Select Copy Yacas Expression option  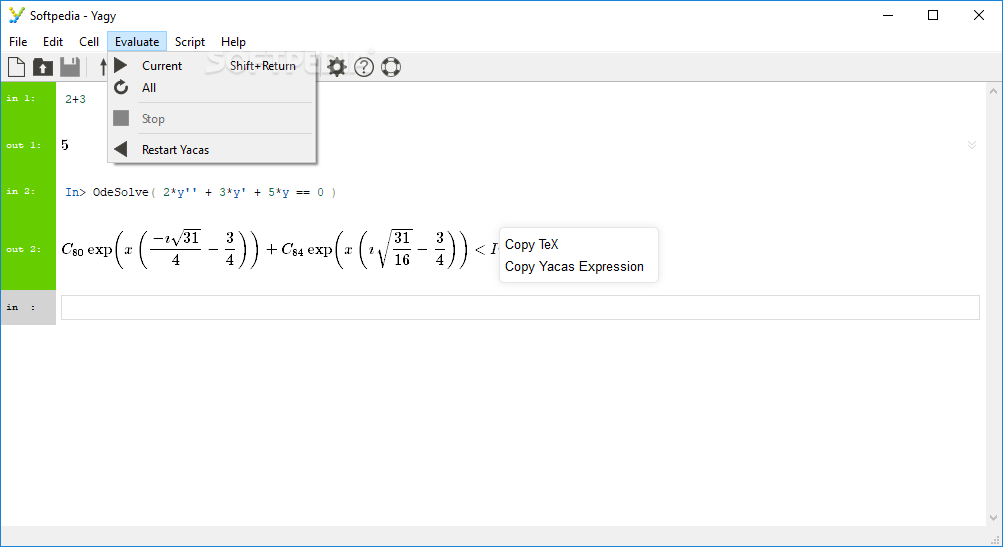pyautogui.click(x=574, y=266)
